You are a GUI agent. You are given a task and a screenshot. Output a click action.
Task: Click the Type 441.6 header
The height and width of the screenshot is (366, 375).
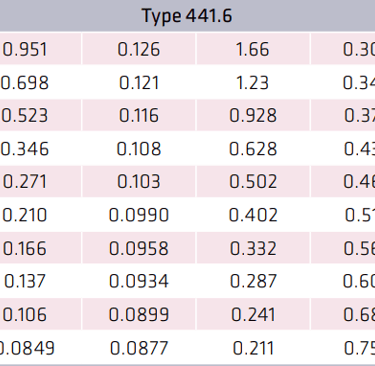click(x=187, y=16)
